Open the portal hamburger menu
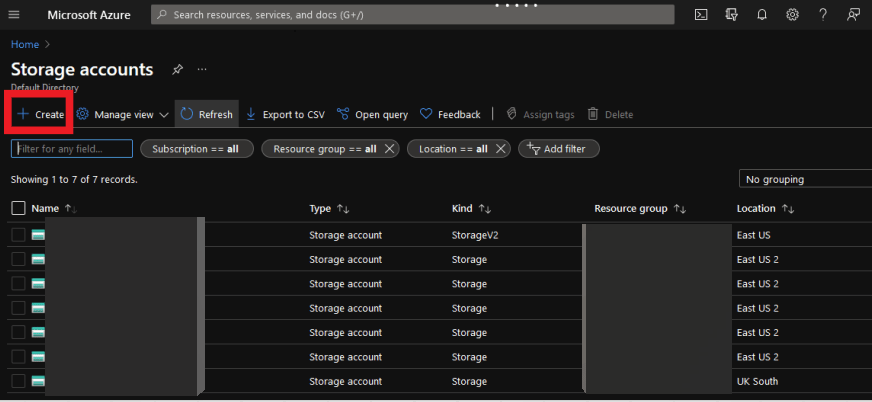 pyautogui.click(x=14, y=15)
